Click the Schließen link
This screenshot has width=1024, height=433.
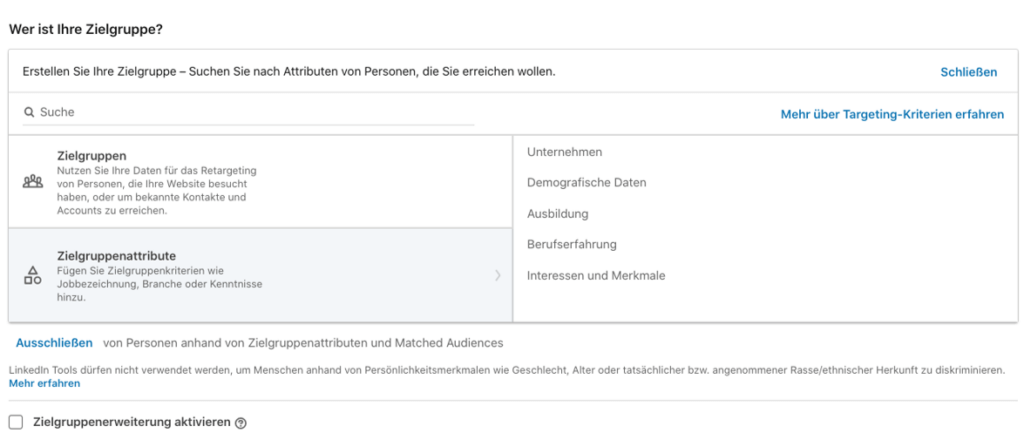click(x=968, y=72)
